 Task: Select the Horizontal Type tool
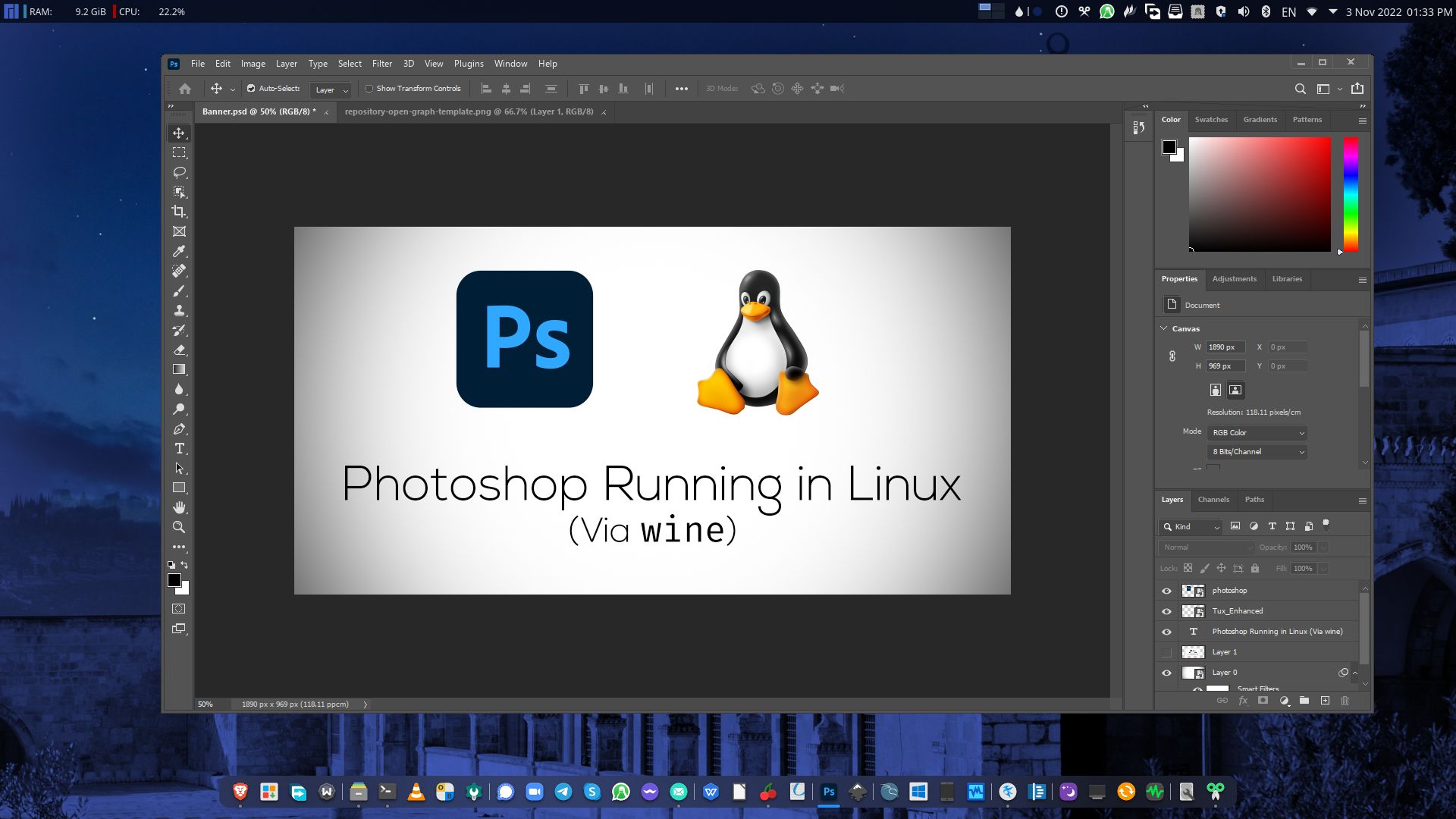pos(180,448)
